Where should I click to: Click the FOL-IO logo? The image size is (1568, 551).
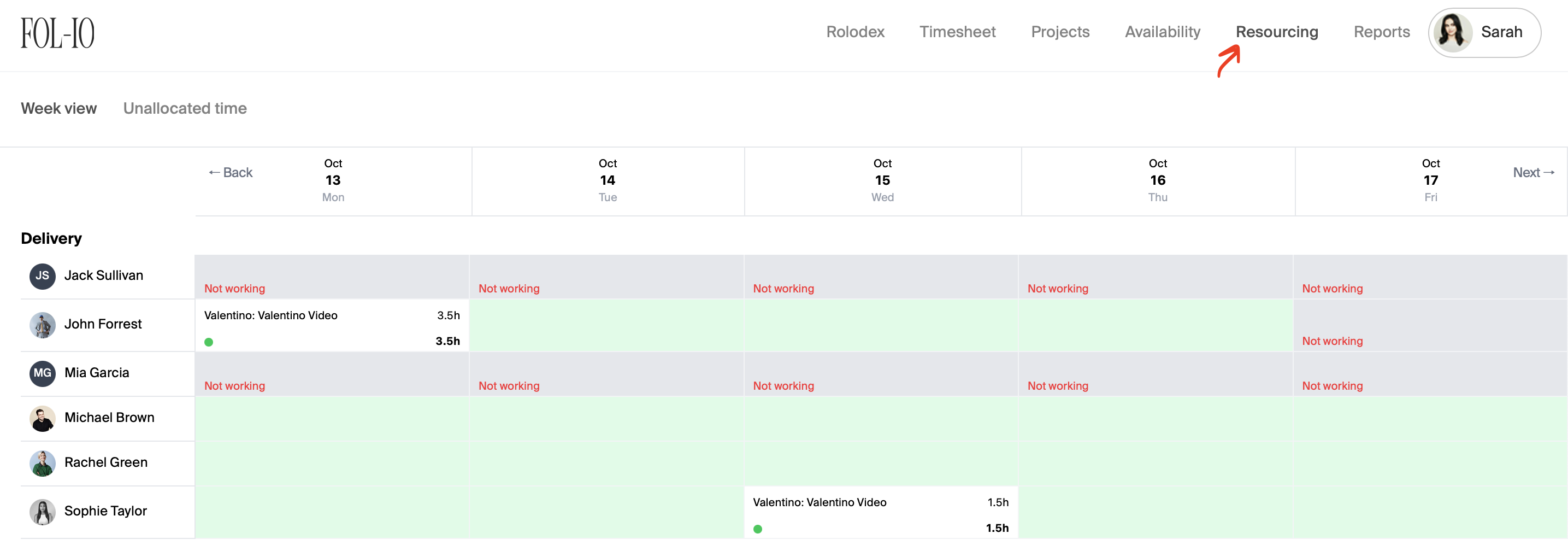[58, 33]
